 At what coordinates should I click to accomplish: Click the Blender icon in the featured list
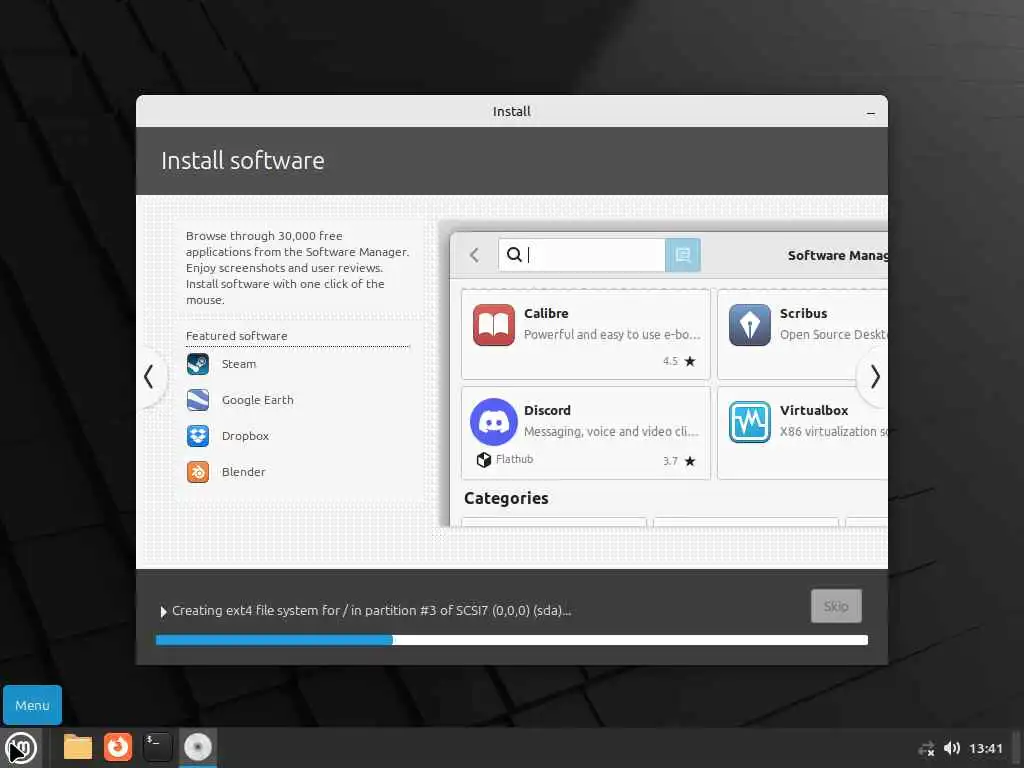click(198, 472)
